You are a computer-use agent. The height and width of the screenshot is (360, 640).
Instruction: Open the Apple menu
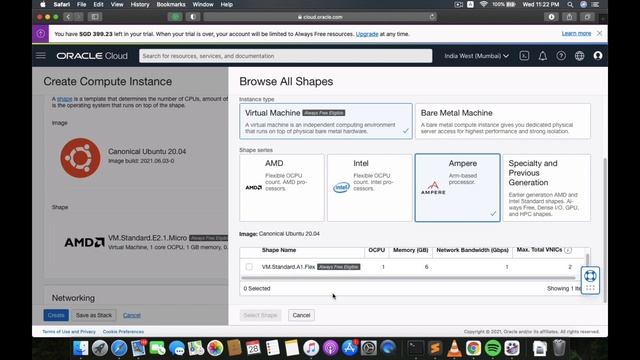coord(42,4)
